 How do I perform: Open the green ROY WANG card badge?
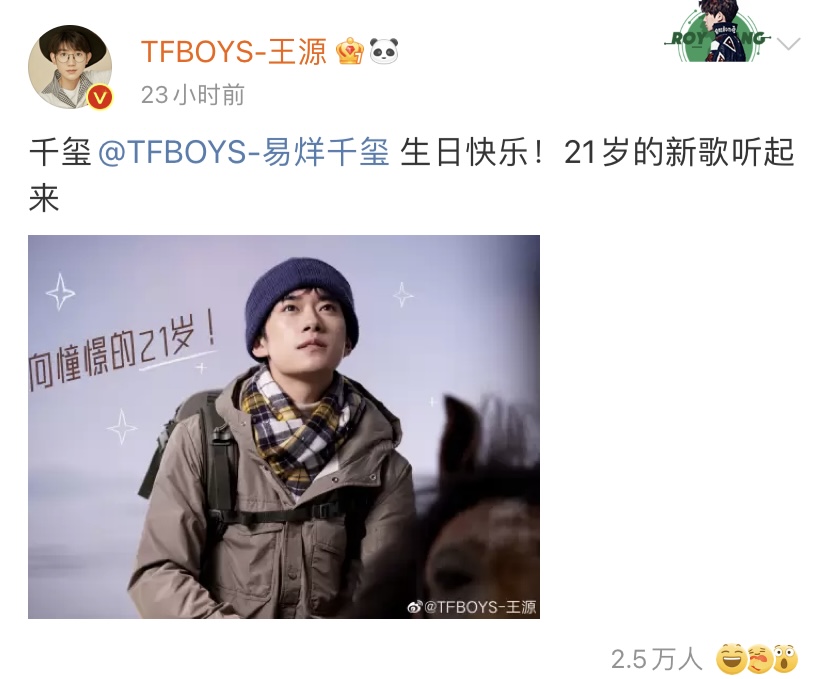[718, 31]
